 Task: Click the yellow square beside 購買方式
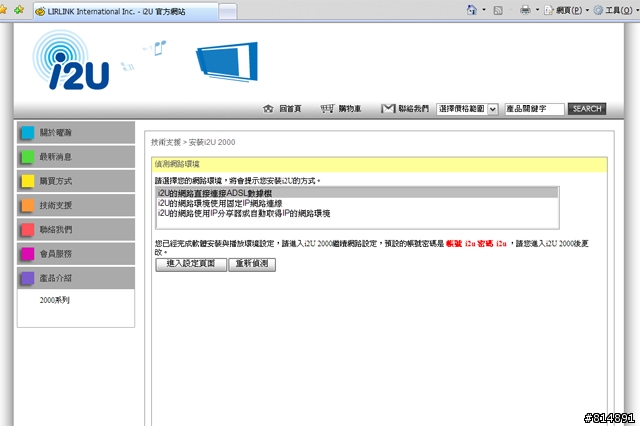click(28, 181)
